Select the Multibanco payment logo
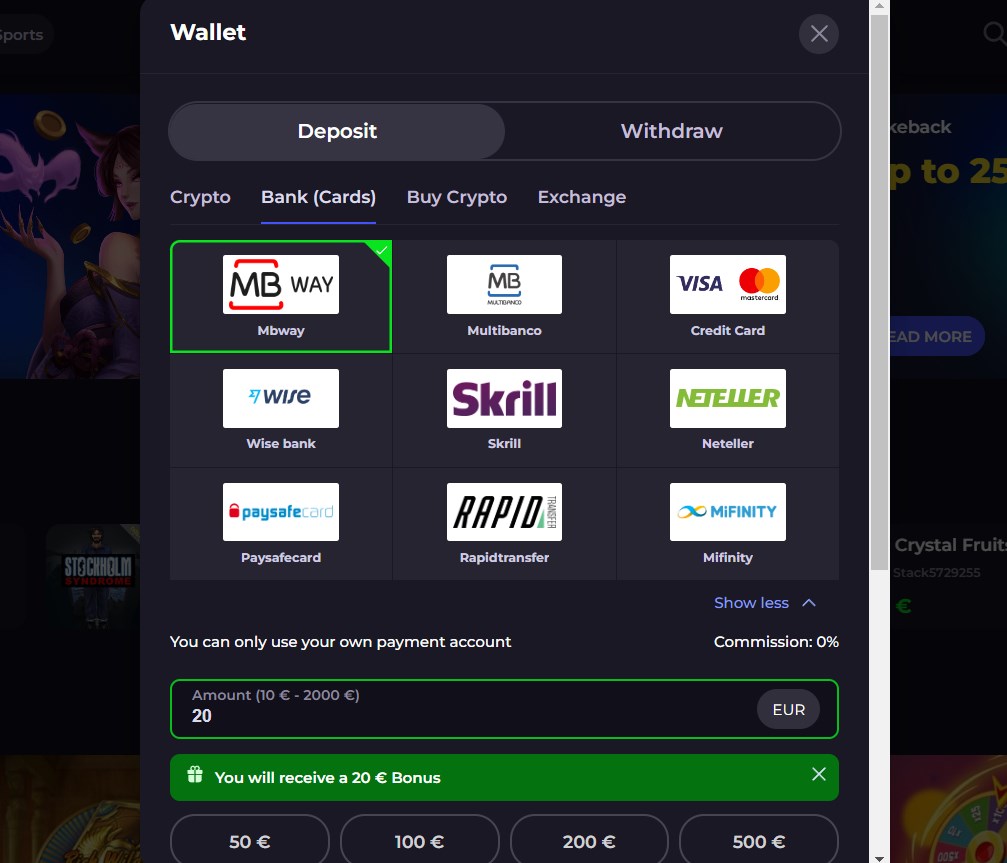Screen dimensions: 1007x863 [504, 284]
